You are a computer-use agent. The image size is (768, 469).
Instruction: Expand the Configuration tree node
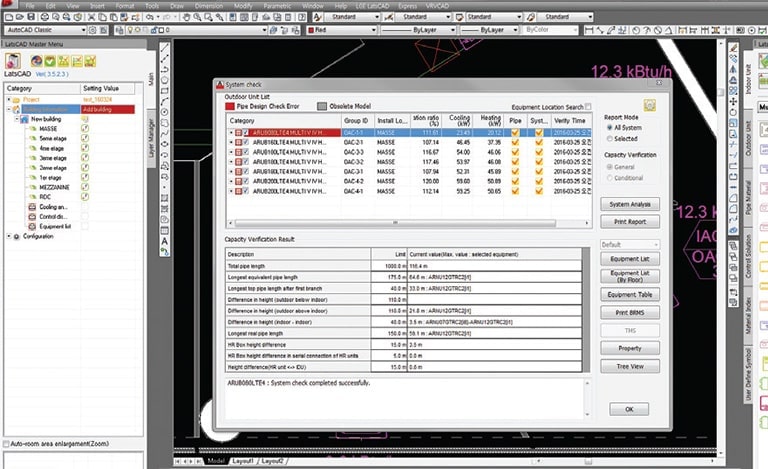point(10,237)
